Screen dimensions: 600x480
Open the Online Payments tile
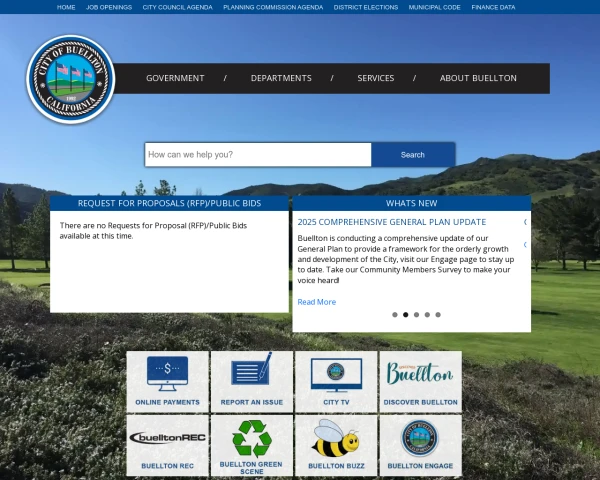168,382
